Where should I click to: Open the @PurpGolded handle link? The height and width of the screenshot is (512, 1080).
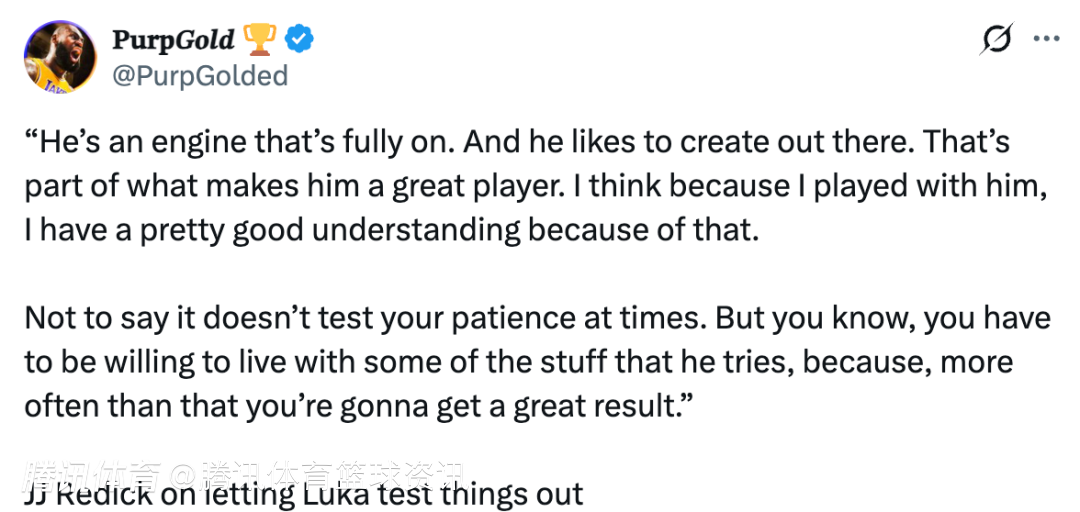[x=200, y=76]
